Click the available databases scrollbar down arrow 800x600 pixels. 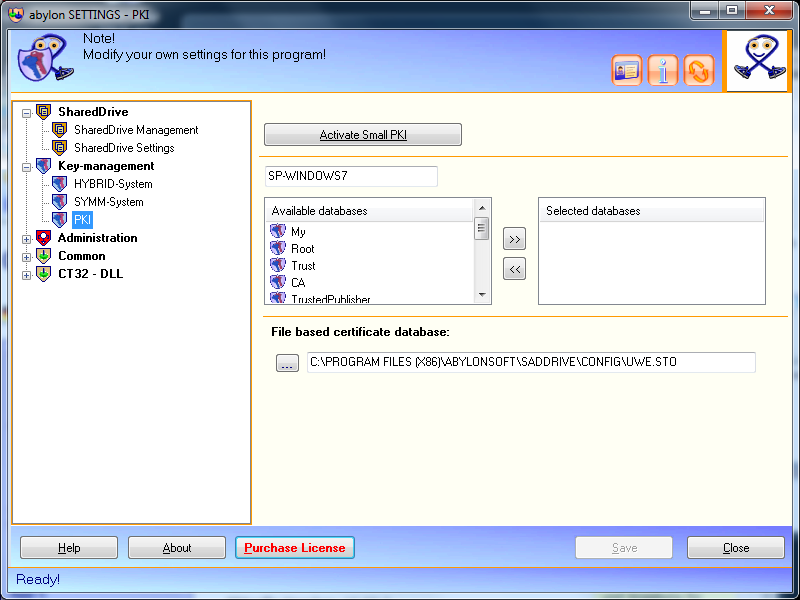point(482,295)
